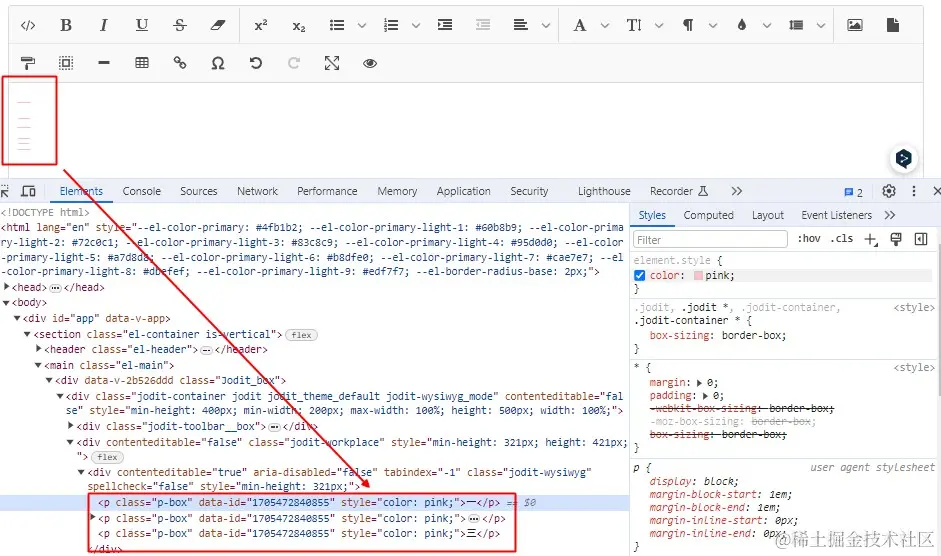Expand the head element node
Image resolution: width=941 pixels, height=556 pixels.
(7, 287)
